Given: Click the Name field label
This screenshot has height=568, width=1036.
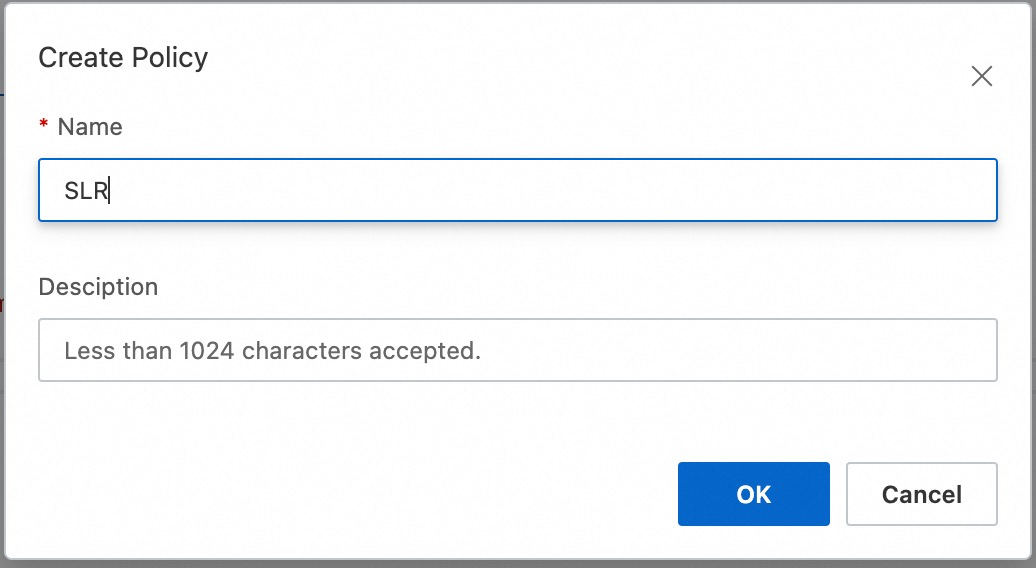Looking at the screenshot, I should click(x=90, y=127).
